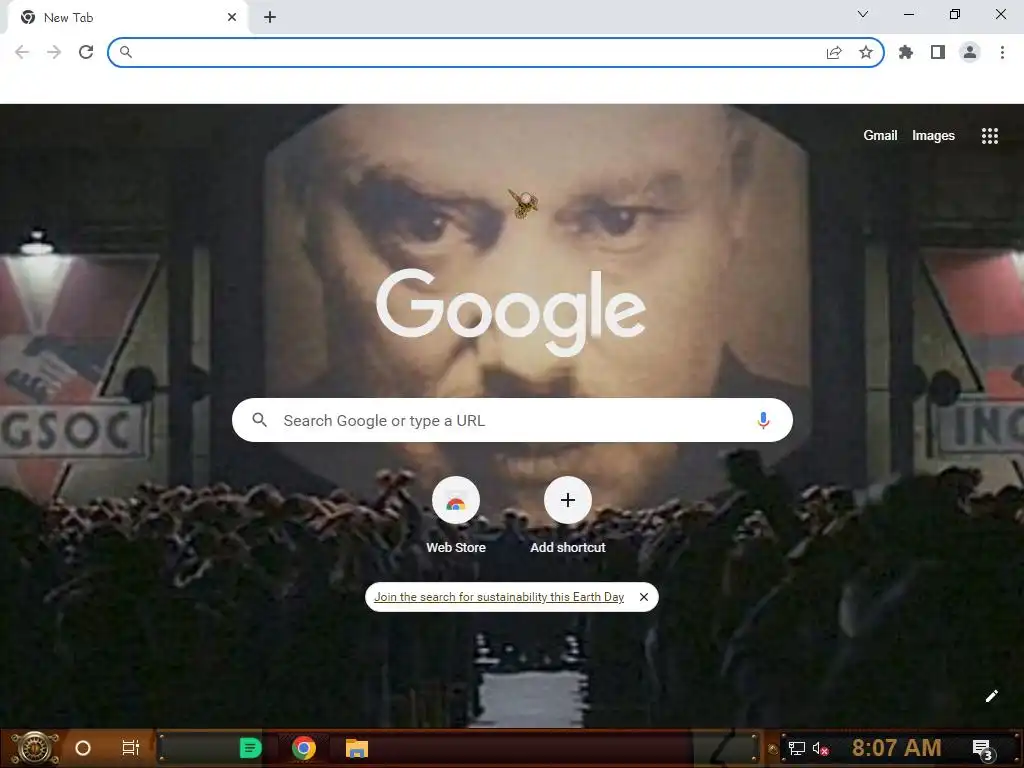This screenshot has height=768, width=1024.
Task: Bookmark this tab with the star icon
Action: (x=866, y=52)
